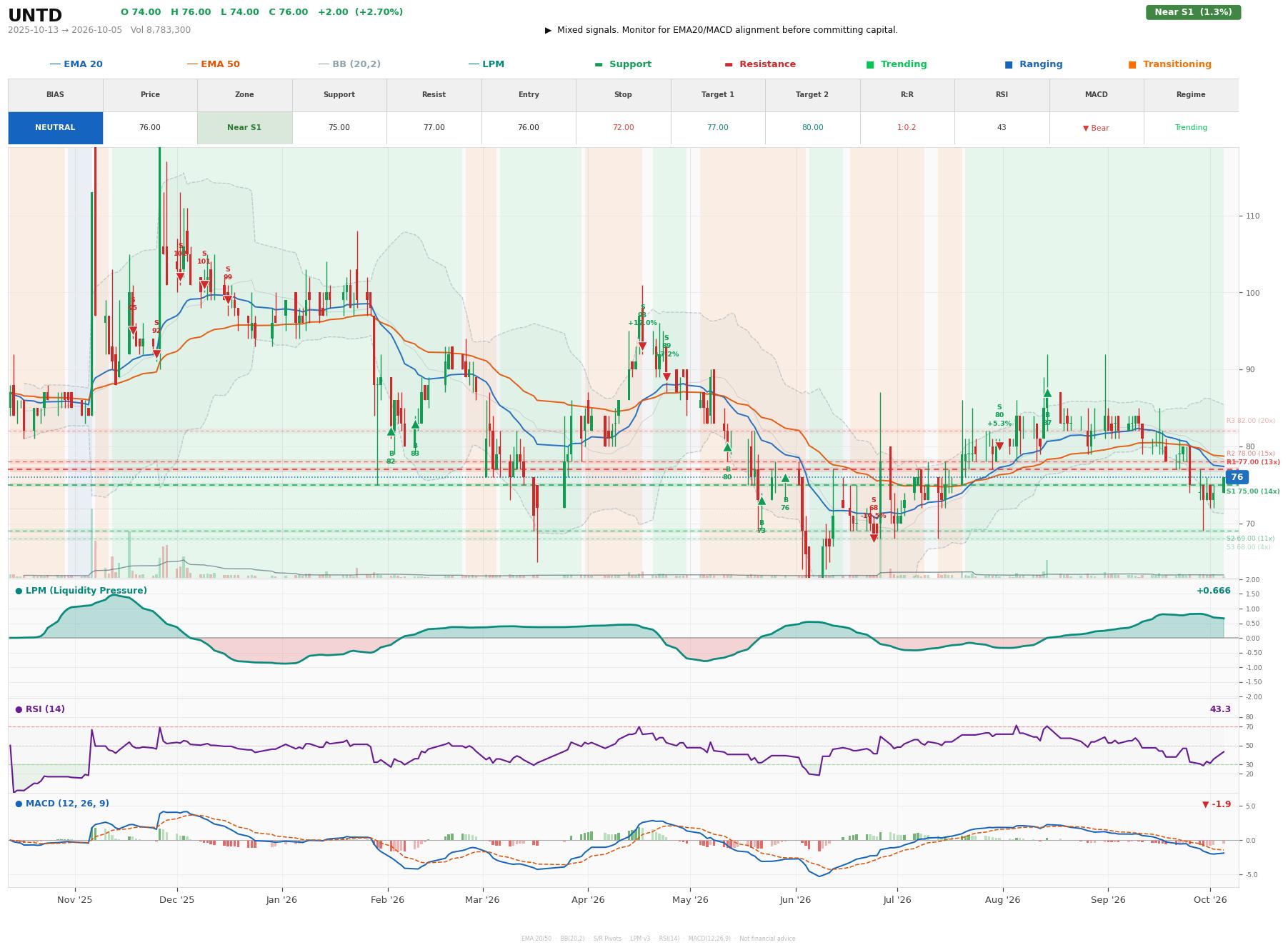Click the Transitioning legend entry

(x=1169, y=64)
